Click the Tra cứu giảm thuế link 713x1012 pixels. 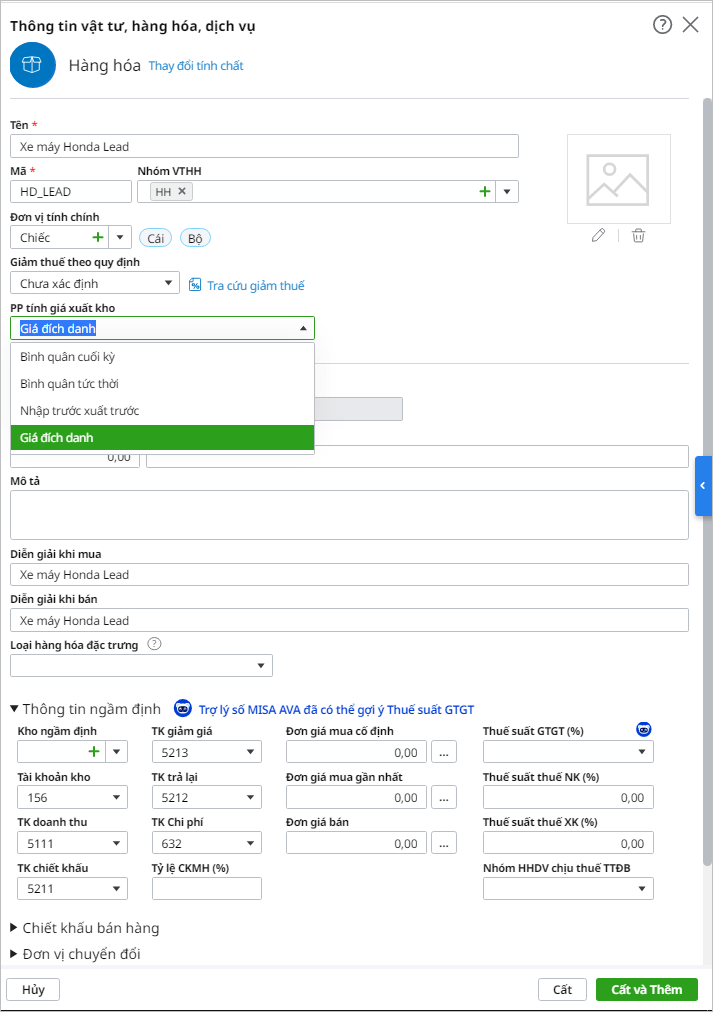[x=256, y=285]
